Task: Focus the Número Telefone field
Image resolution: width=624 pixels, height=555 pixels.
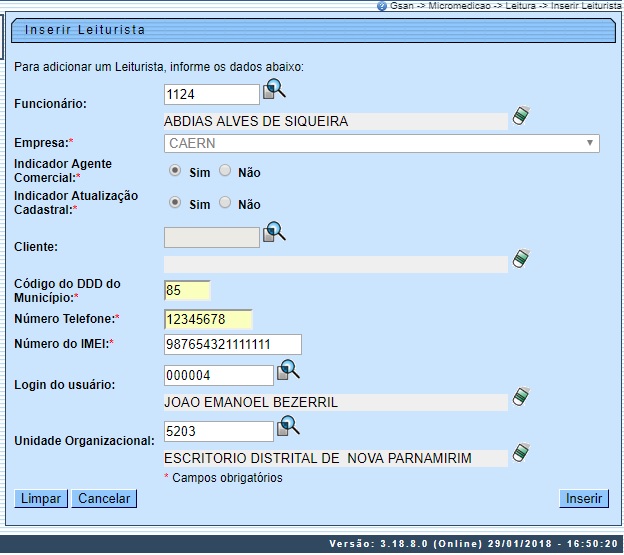Action: [208, 319]
